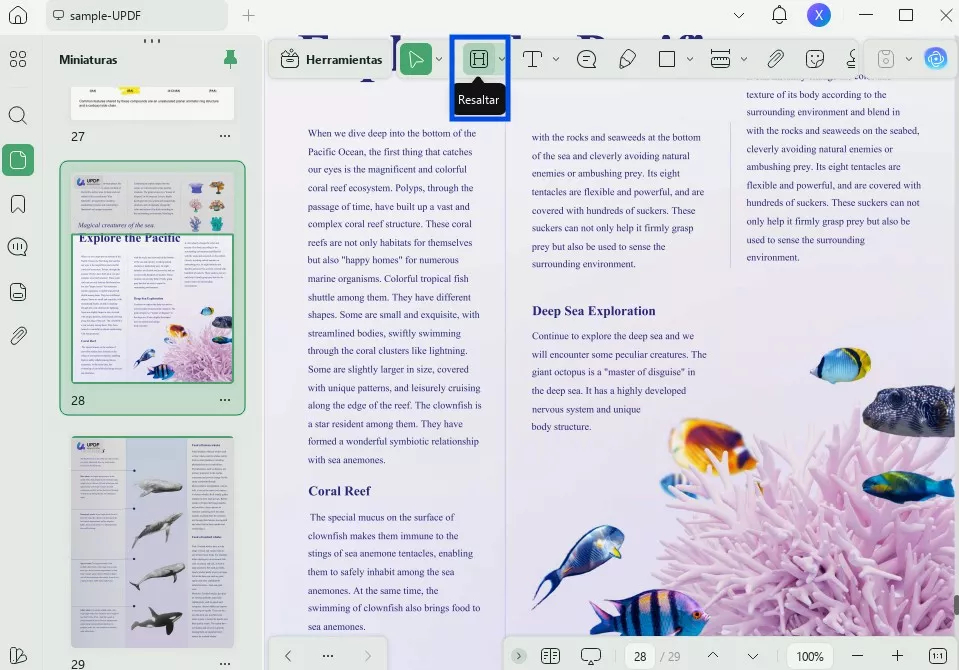Open the comments panel in sidebar

(18, 247)
